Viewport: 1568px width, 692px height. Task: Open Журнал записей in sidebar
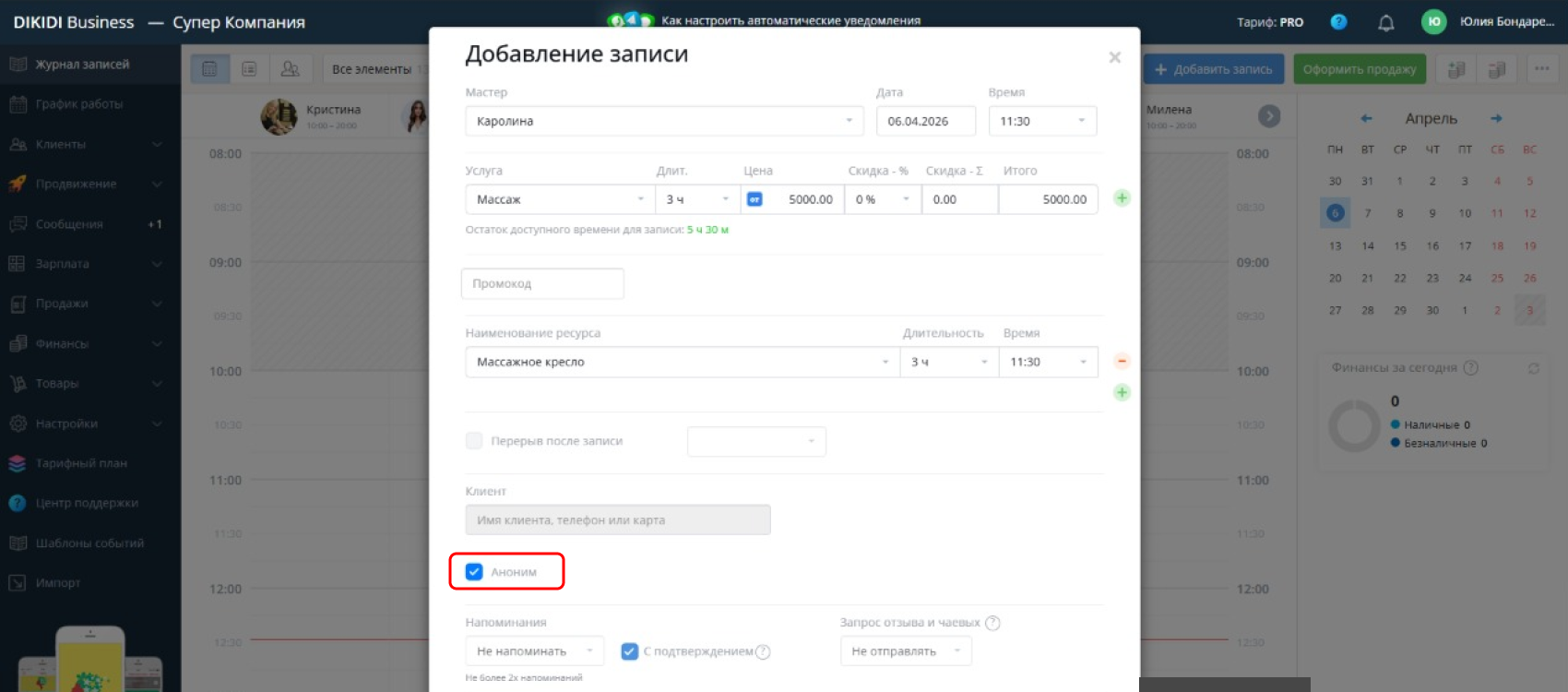click(x=82, y=65)
